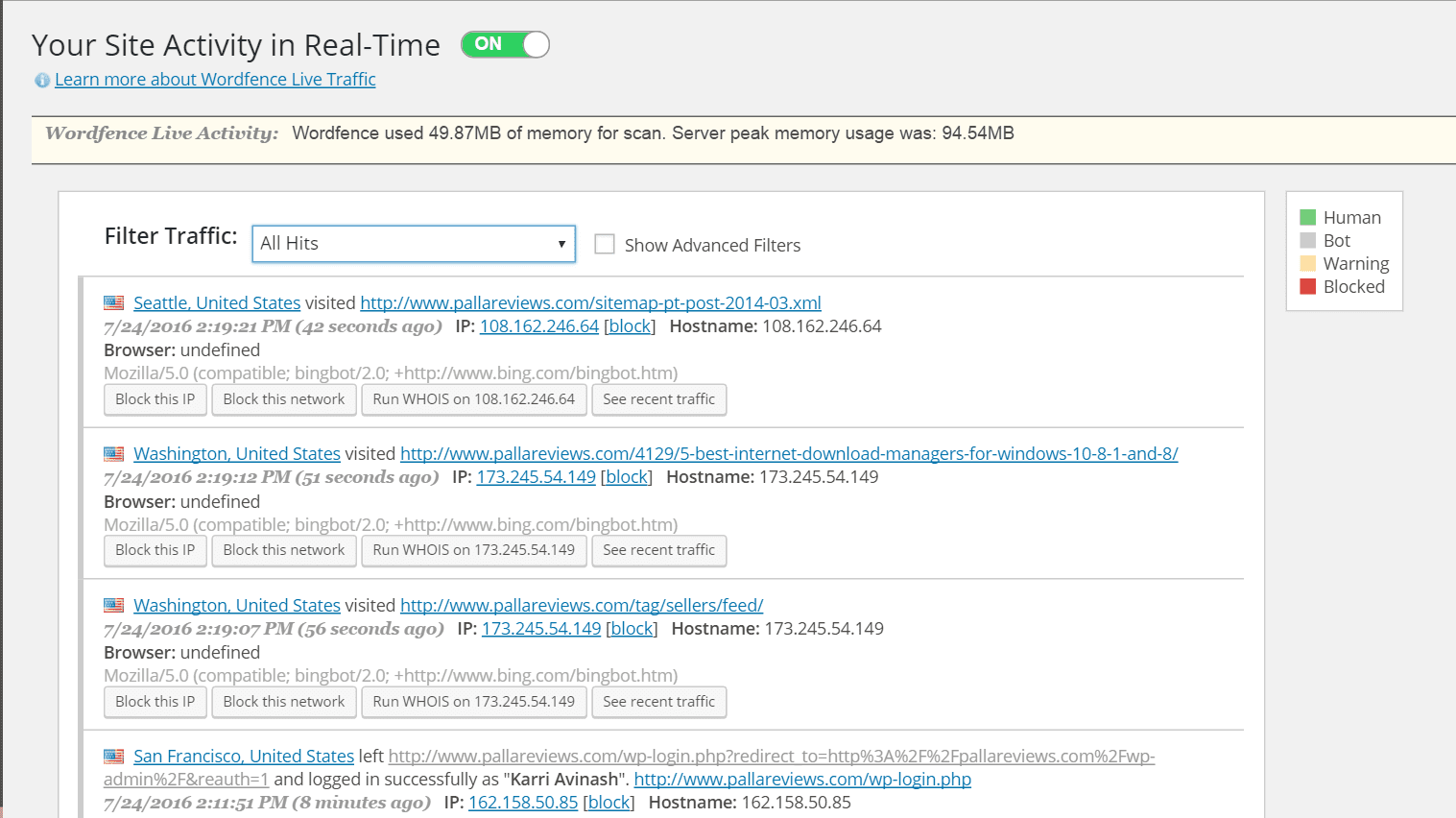This screenshot has height=818, width=1456.
Task: Click flag icon of download-managers visit entry
Action: (x=114, y=453)
